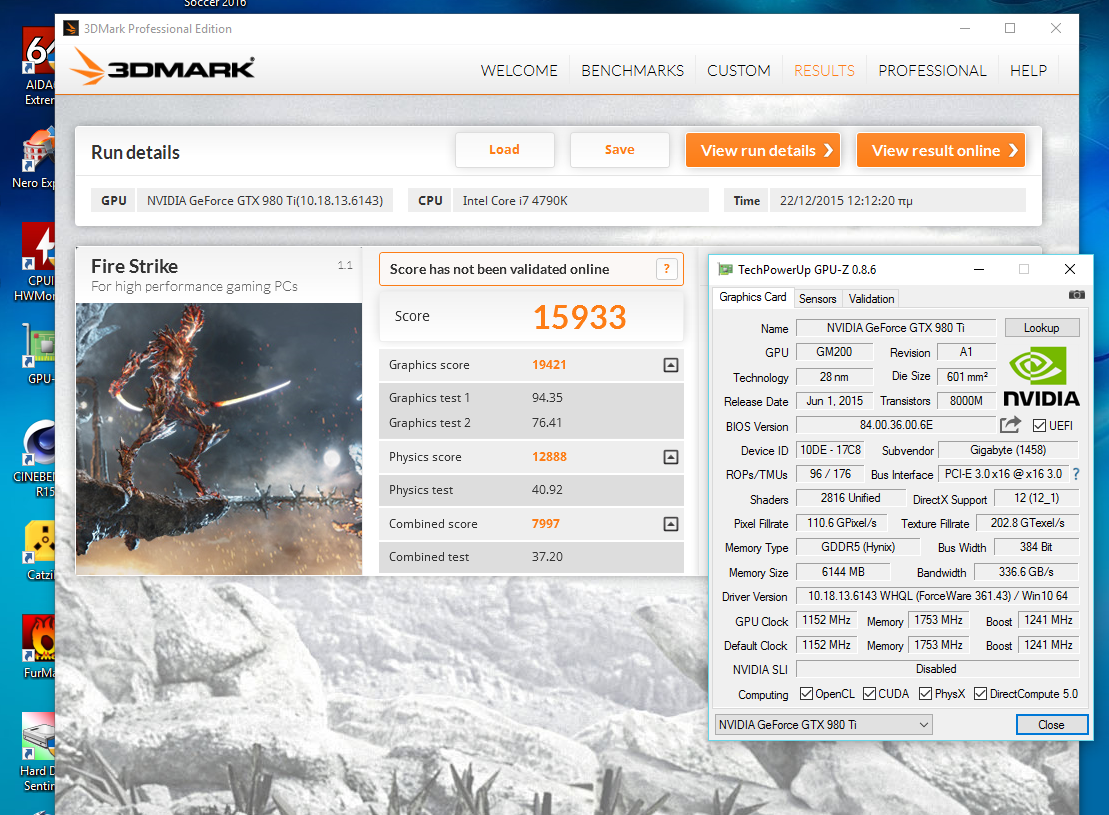Click the Bus Interface question mark

(1076, 474)
